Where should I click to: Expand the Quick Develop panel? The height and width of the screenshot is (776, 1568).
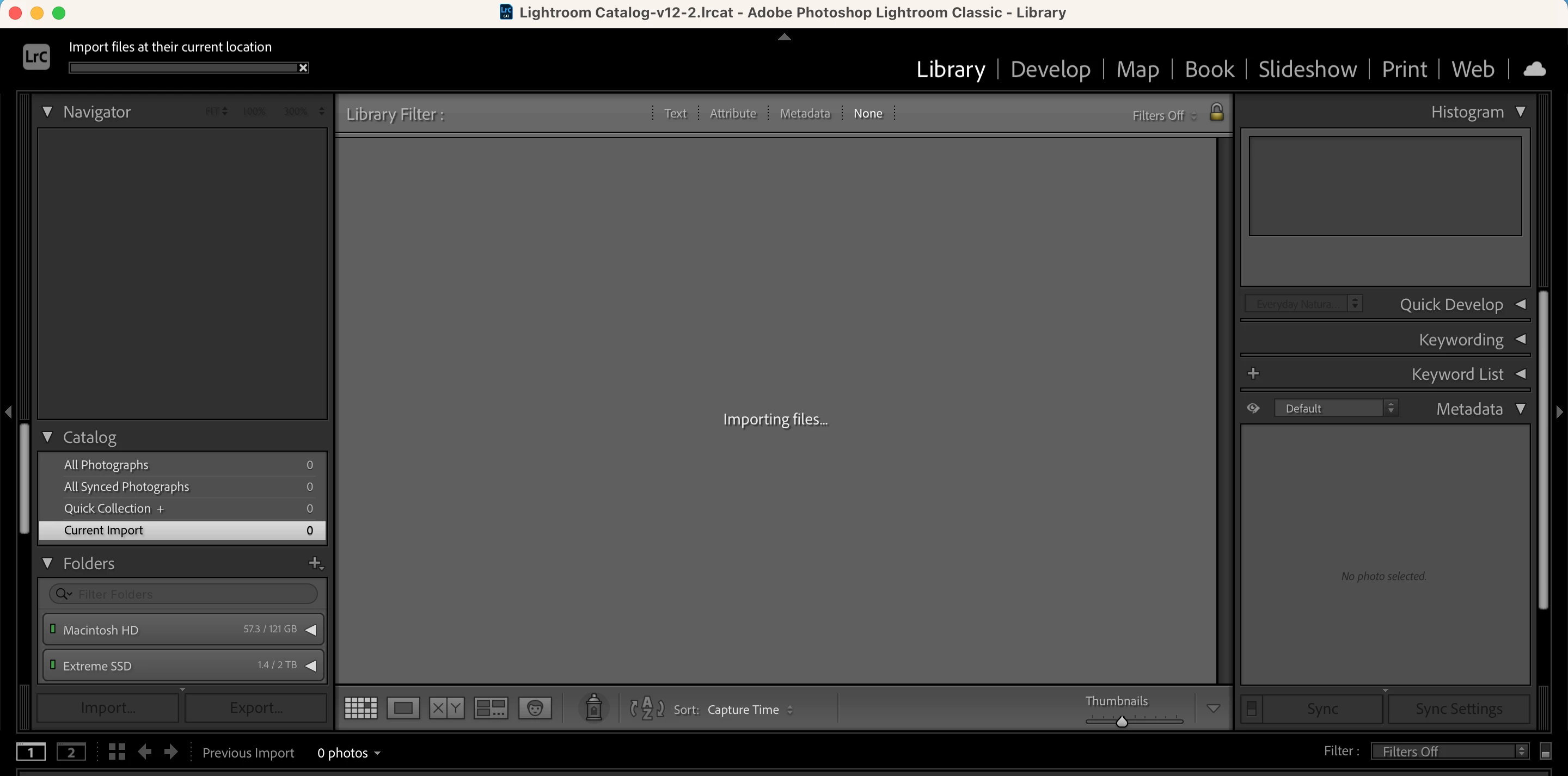tap(1520, 304)
